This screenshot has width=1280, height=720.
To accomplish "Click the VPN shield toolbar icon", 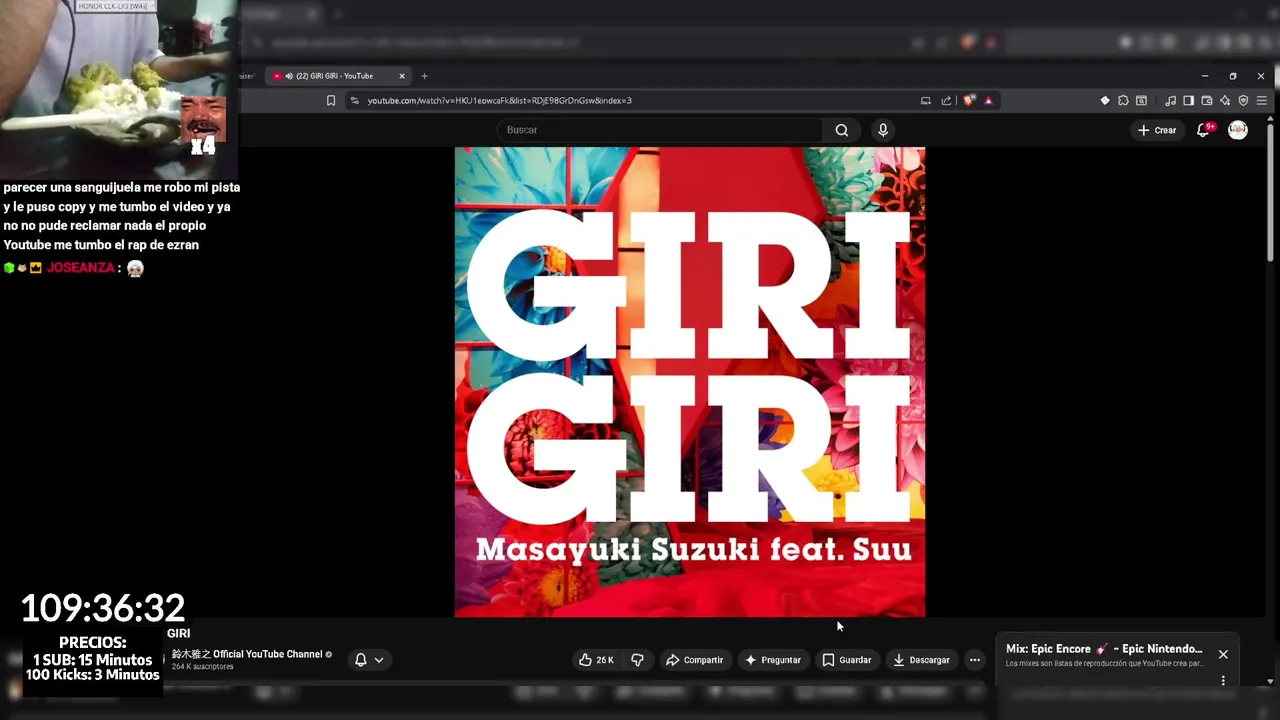I will [x=1243, y=100].
